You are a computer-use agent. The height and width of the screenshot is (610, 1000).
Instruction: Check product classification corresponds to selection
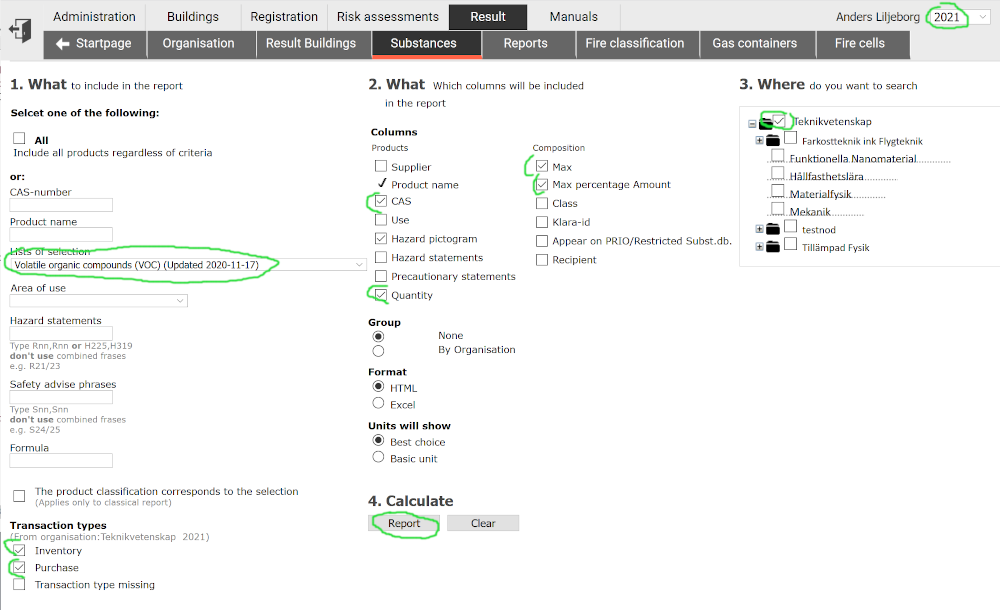19,496
